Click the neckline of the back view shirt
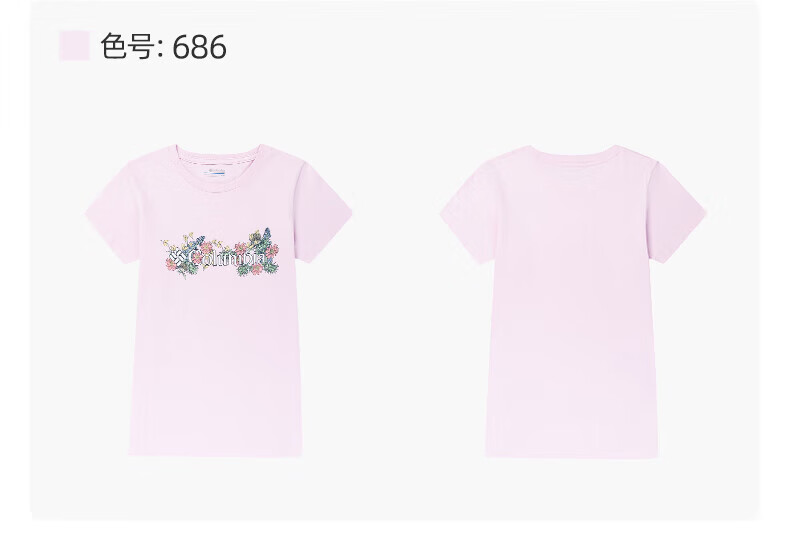This screenshot has height=541, width=790. click(x=573, y=150)
